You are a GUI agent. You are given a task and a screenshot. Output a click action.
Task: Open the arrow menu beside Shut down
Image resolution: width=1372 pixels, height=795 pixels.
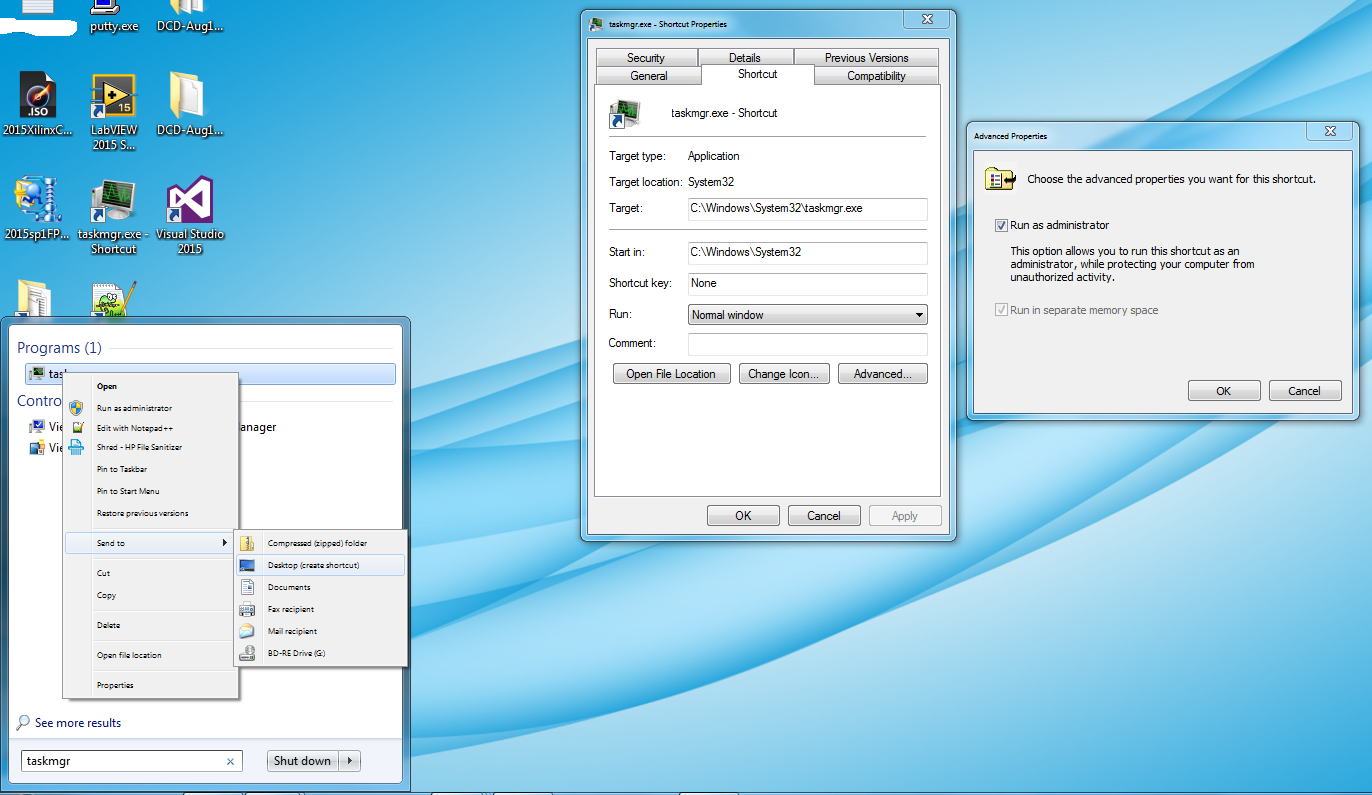[350, 761]
